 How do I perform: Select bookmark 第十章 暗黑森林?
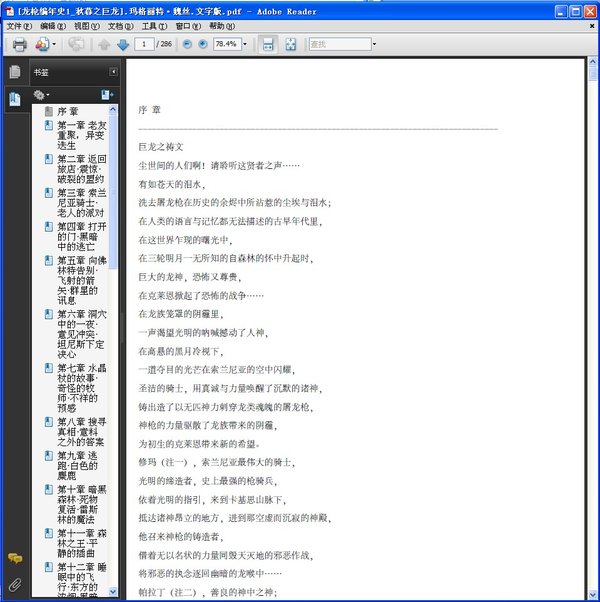[82, 505]
